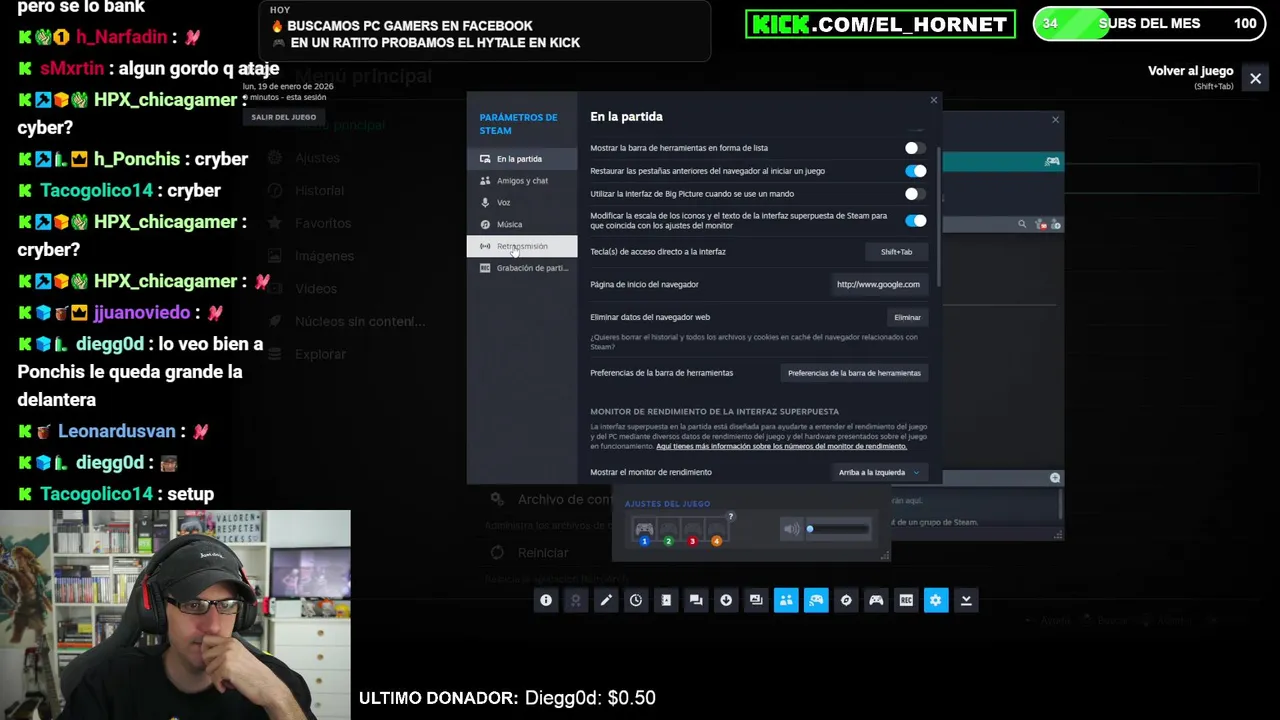
Task: Click the Ajustes del Juego resize grip
Action: [885, 555]
